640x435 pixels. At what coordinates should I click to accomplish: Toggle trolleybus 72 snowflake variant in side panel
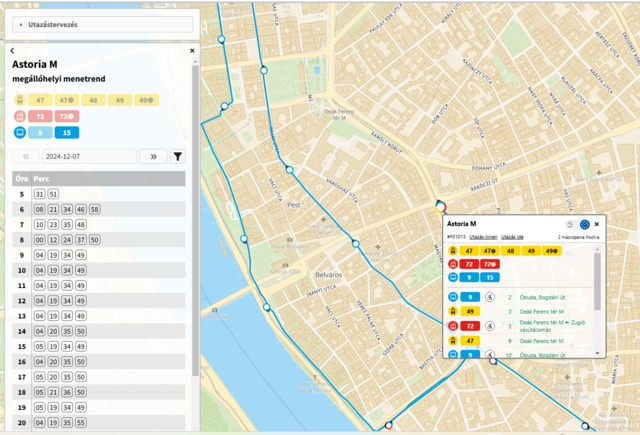(x=67, y=116)
